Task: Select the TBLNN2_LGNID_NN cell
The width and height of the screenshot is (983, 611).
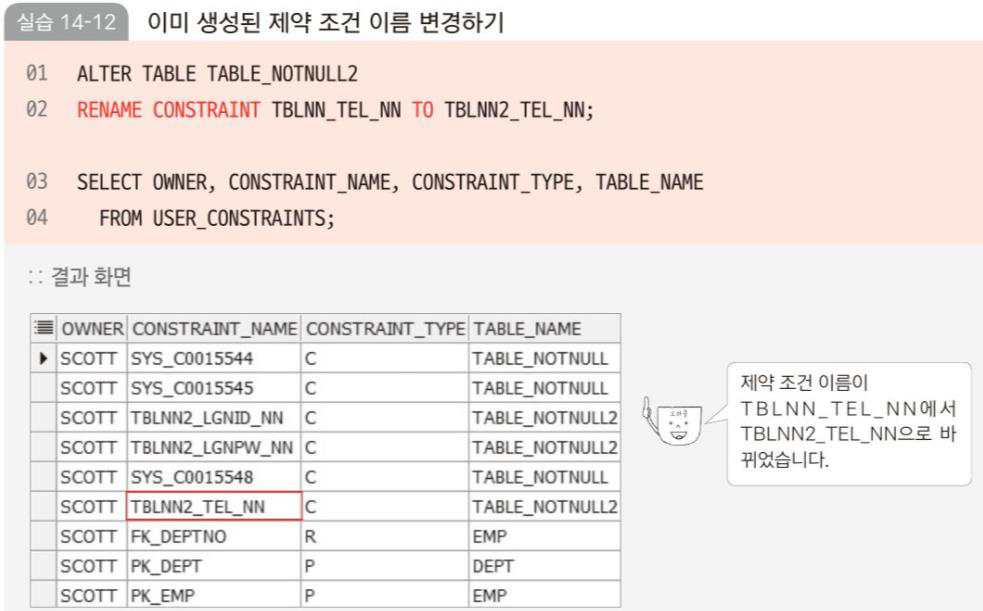Action: [214, 417]
